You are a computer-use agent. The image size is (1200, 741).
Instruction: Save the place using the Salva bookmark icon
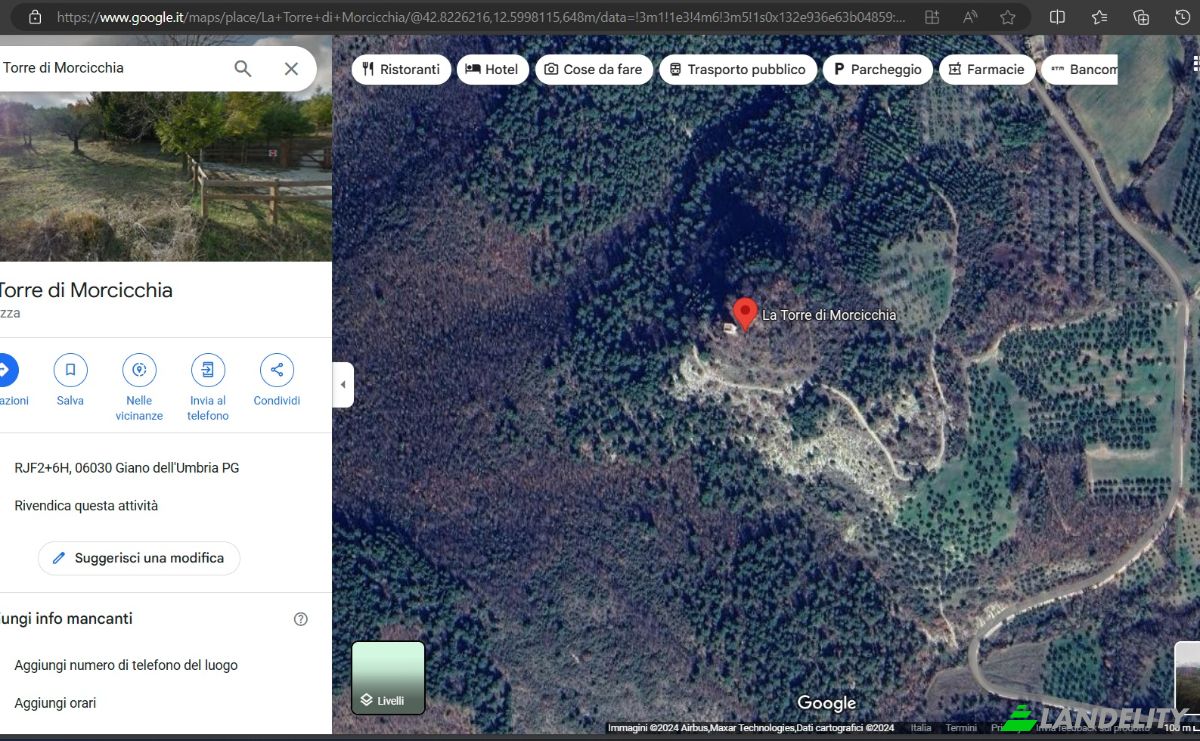(x=70, y=369)
